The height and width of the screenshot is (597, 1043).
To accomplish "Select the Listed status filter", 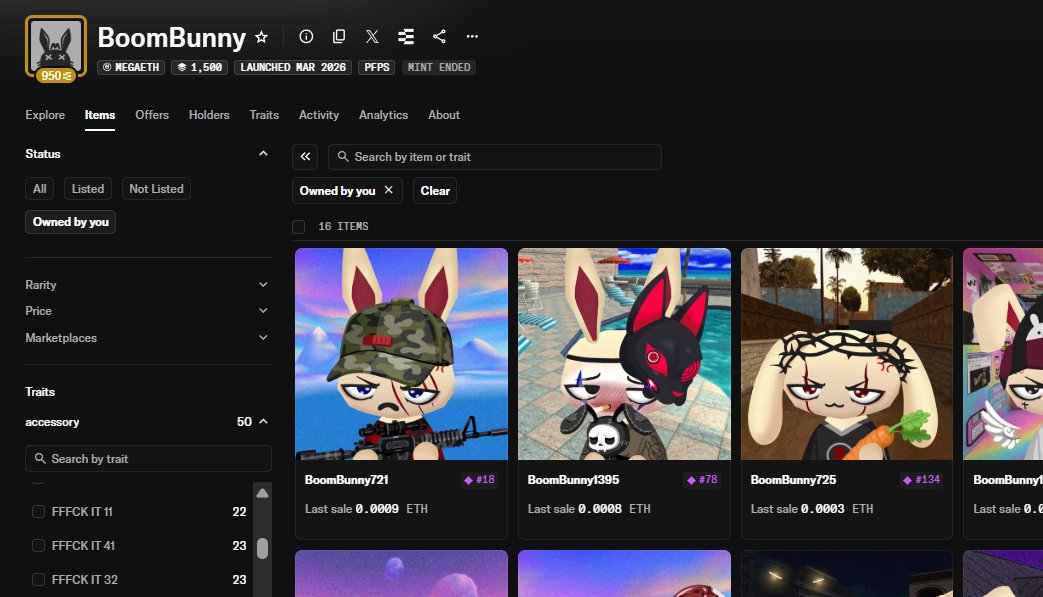I will [x=88, y=189].
